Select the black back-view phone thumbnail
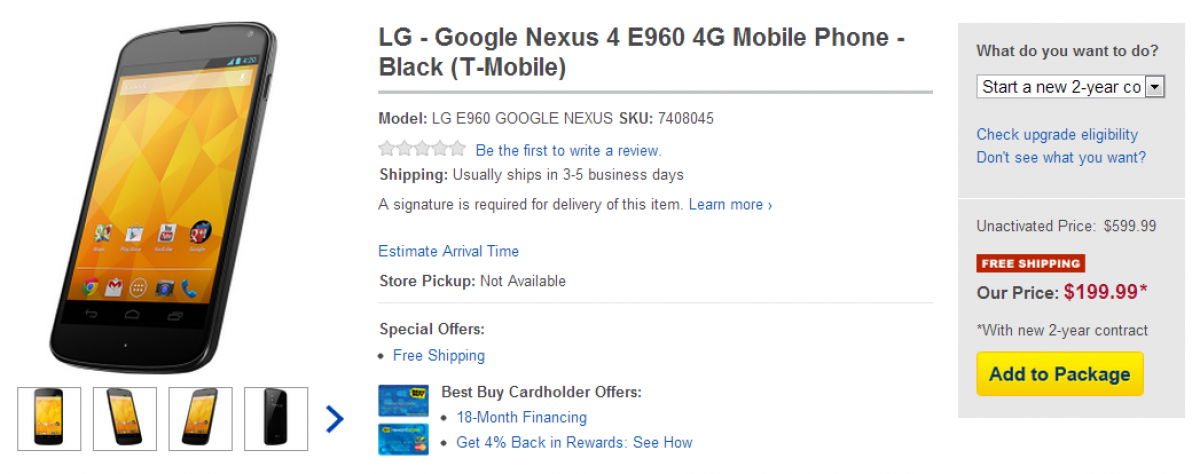 pyautogui.click(x=276, y=419)
